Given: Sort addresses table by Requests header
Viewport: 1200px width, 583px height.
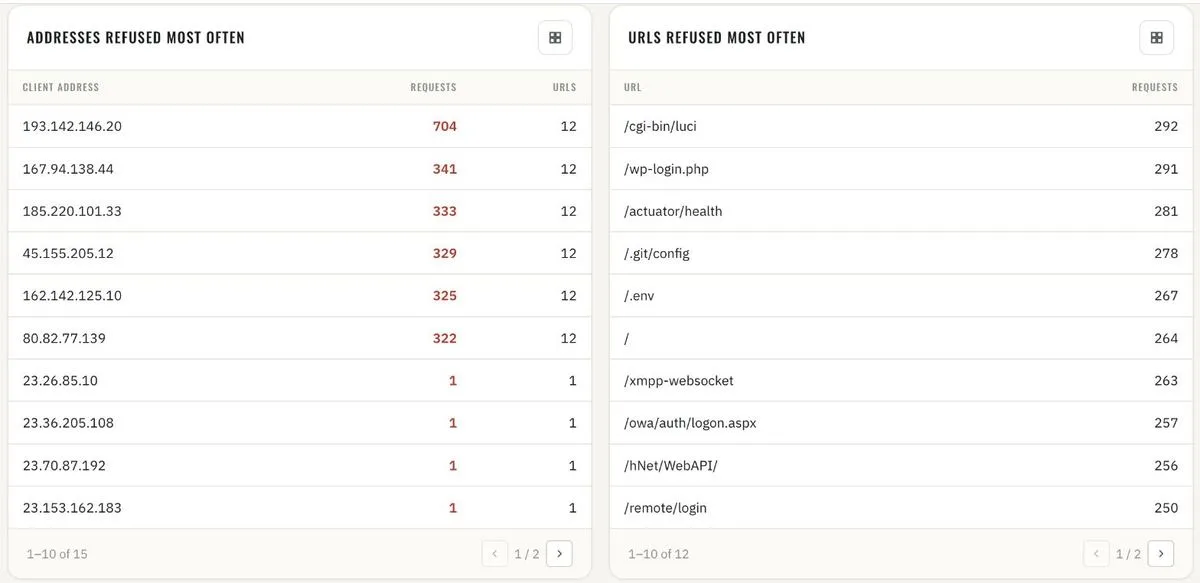Looking at the screenshot, I should [433, 88].
